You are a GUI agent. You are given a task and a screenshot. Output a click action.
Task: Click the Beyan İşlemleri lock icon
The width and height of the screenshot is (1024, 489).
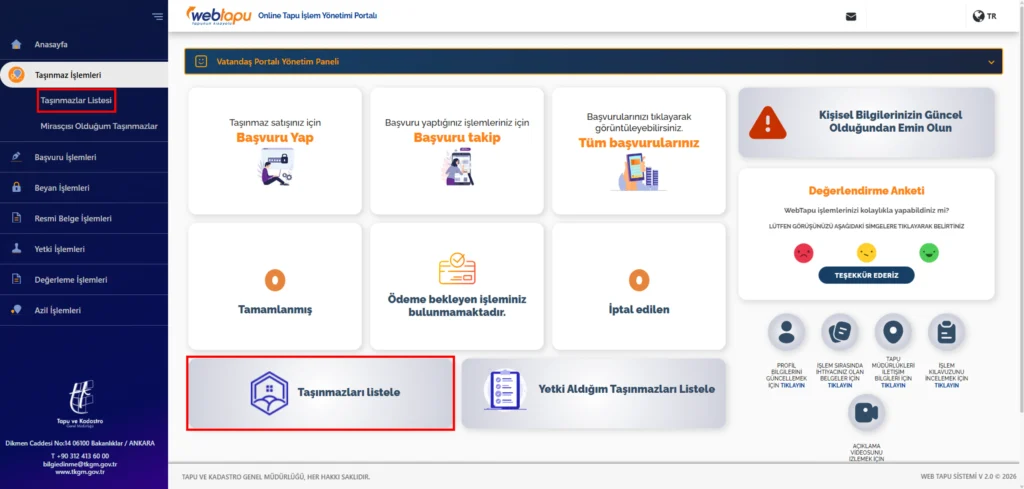16,187
